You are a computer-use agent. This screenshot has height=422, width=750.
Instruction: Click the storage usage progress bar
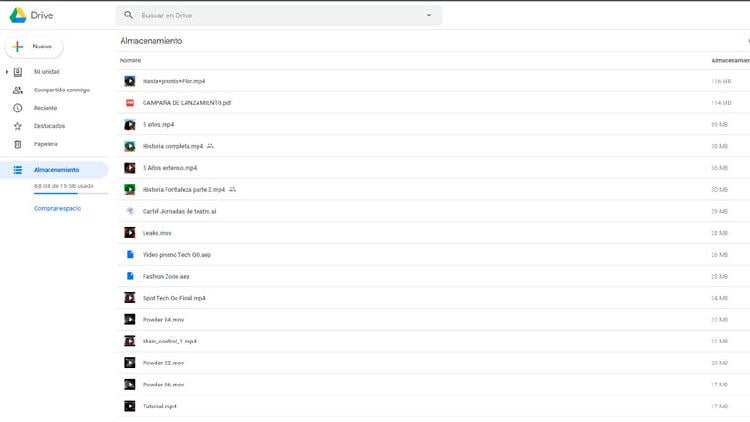(71, 193)
